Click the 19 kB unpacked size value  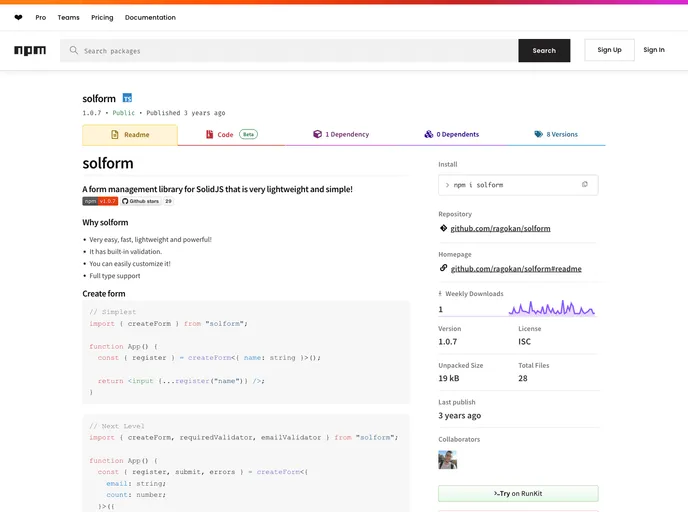[x=449, y=378]
